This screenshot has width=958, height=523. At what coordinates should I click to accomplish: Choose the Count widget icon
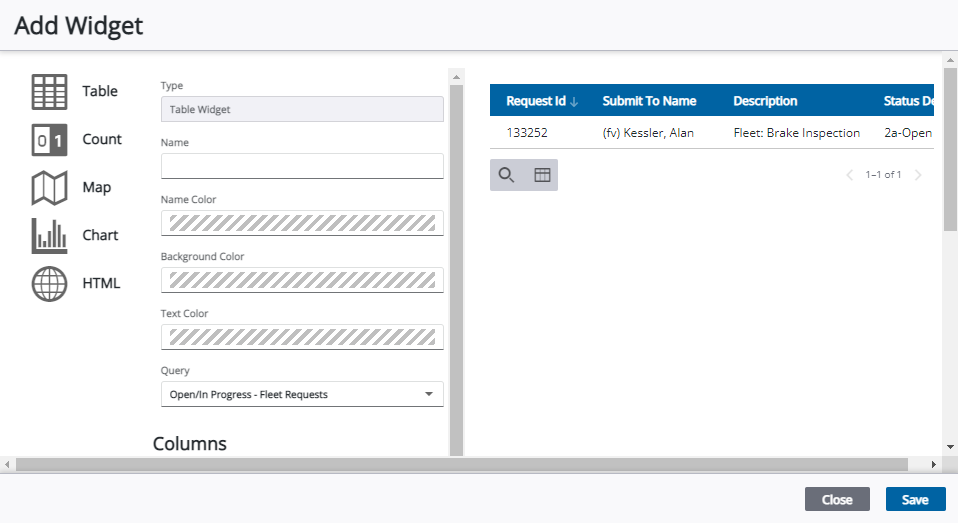50,140
